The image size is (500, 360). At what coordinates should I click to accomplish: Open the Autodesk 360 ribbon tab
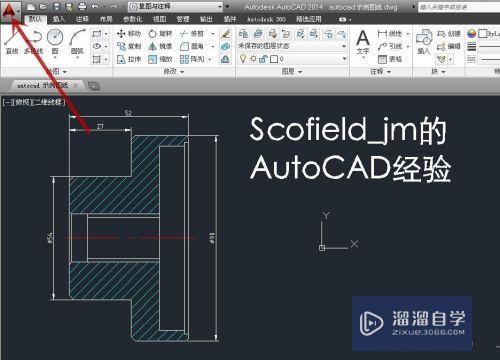click(266, 19)
